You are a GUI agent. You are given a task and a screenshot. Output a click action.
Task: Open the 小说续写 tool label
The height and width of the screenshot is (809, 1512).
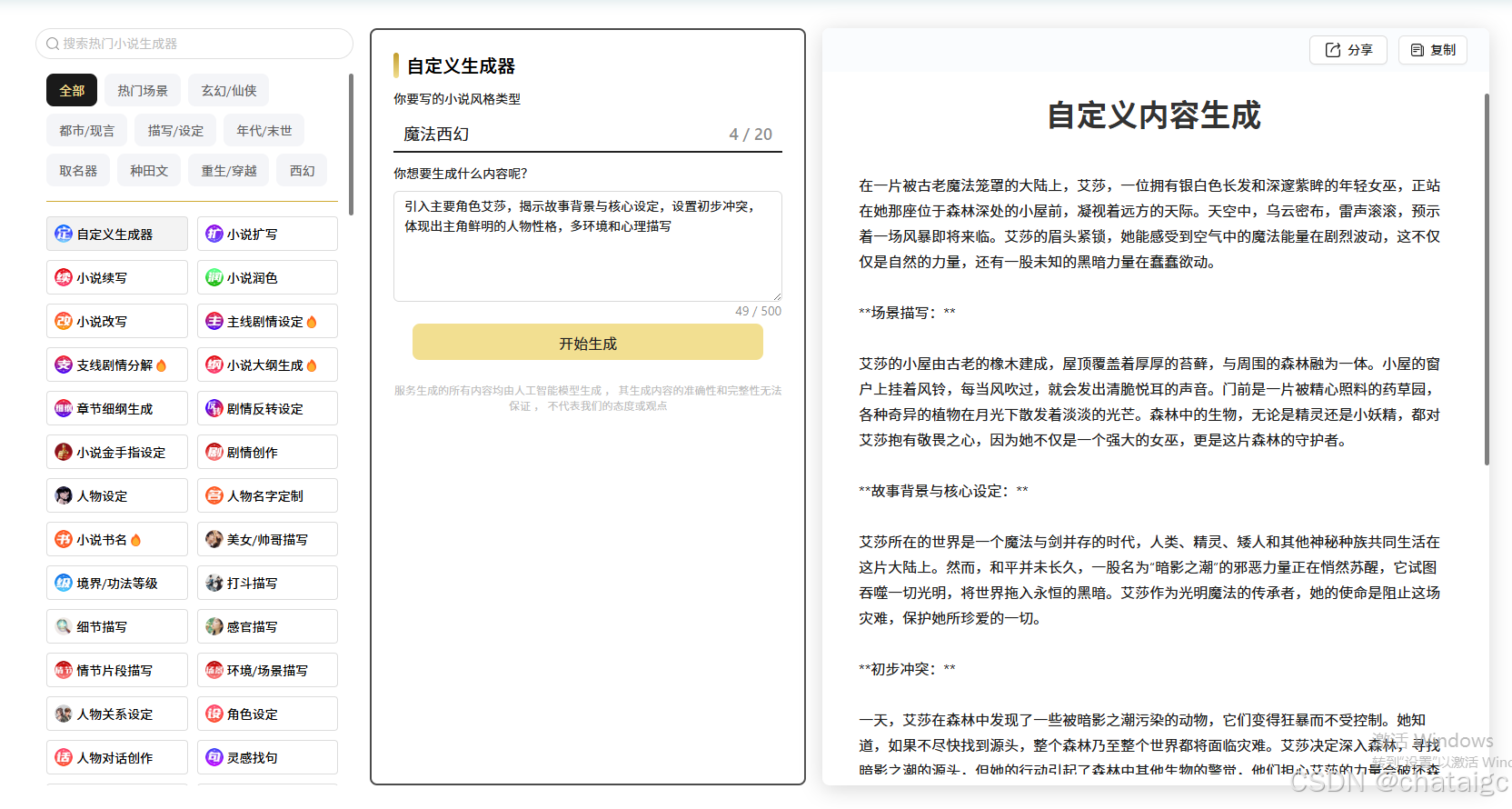tap(102, 277)
